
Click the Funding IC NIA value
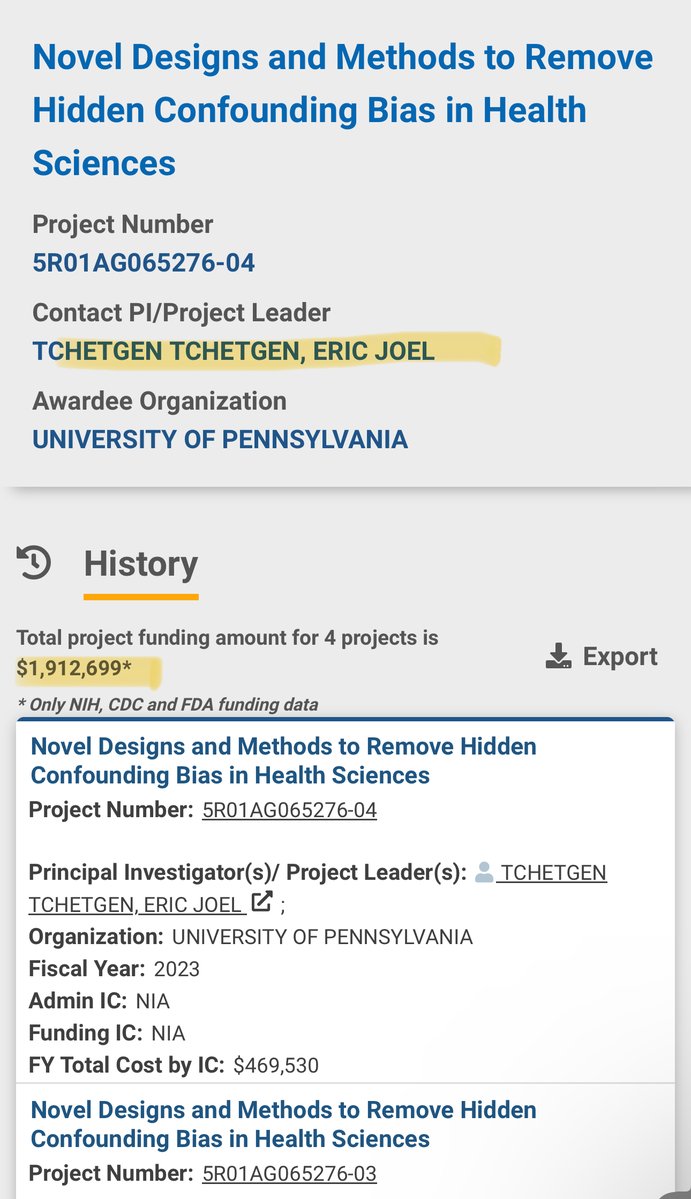(168, 1033)
